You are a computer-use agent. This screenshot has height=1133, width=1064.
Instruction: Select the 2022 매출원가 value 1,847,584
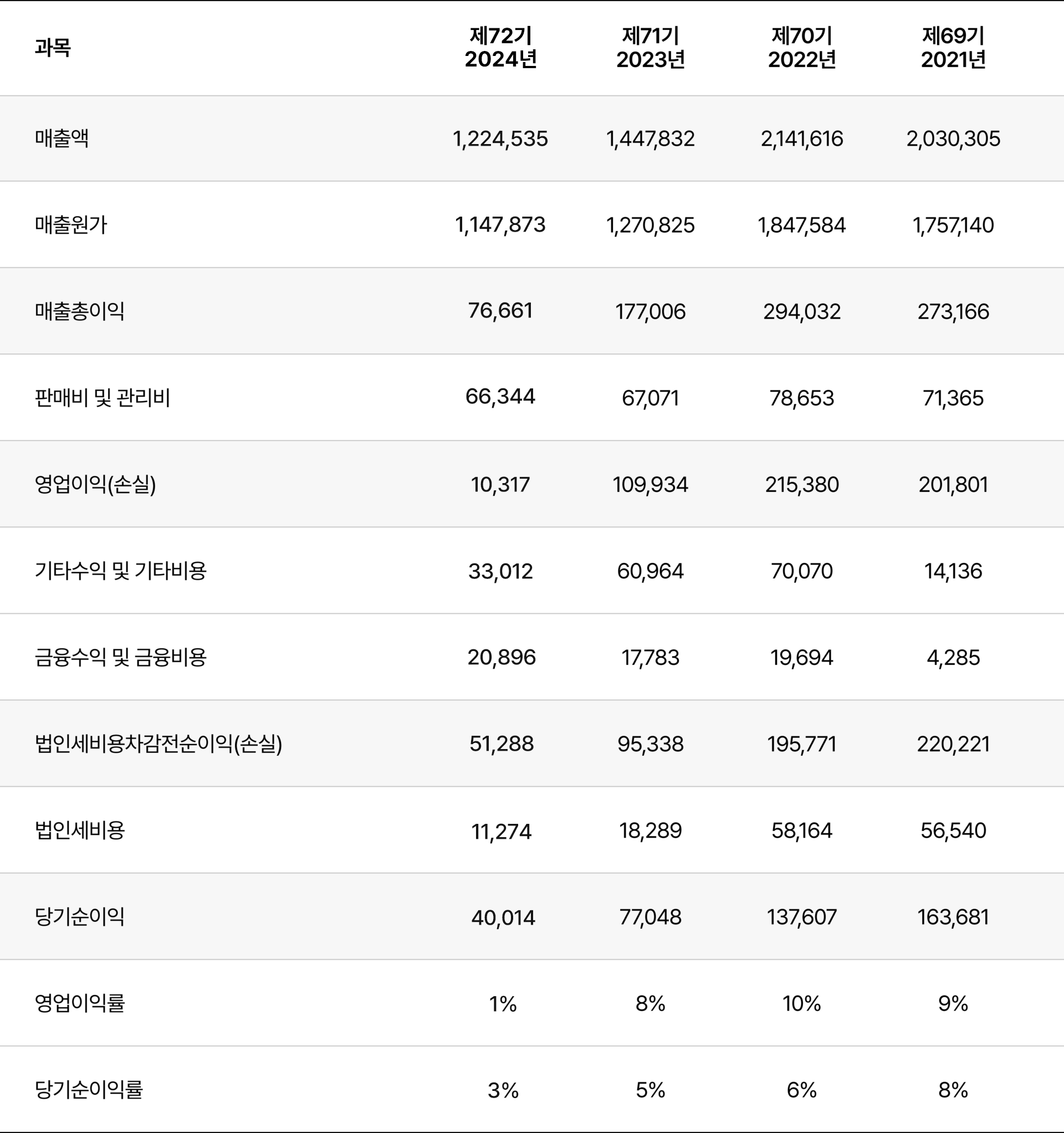click(802, 225)
